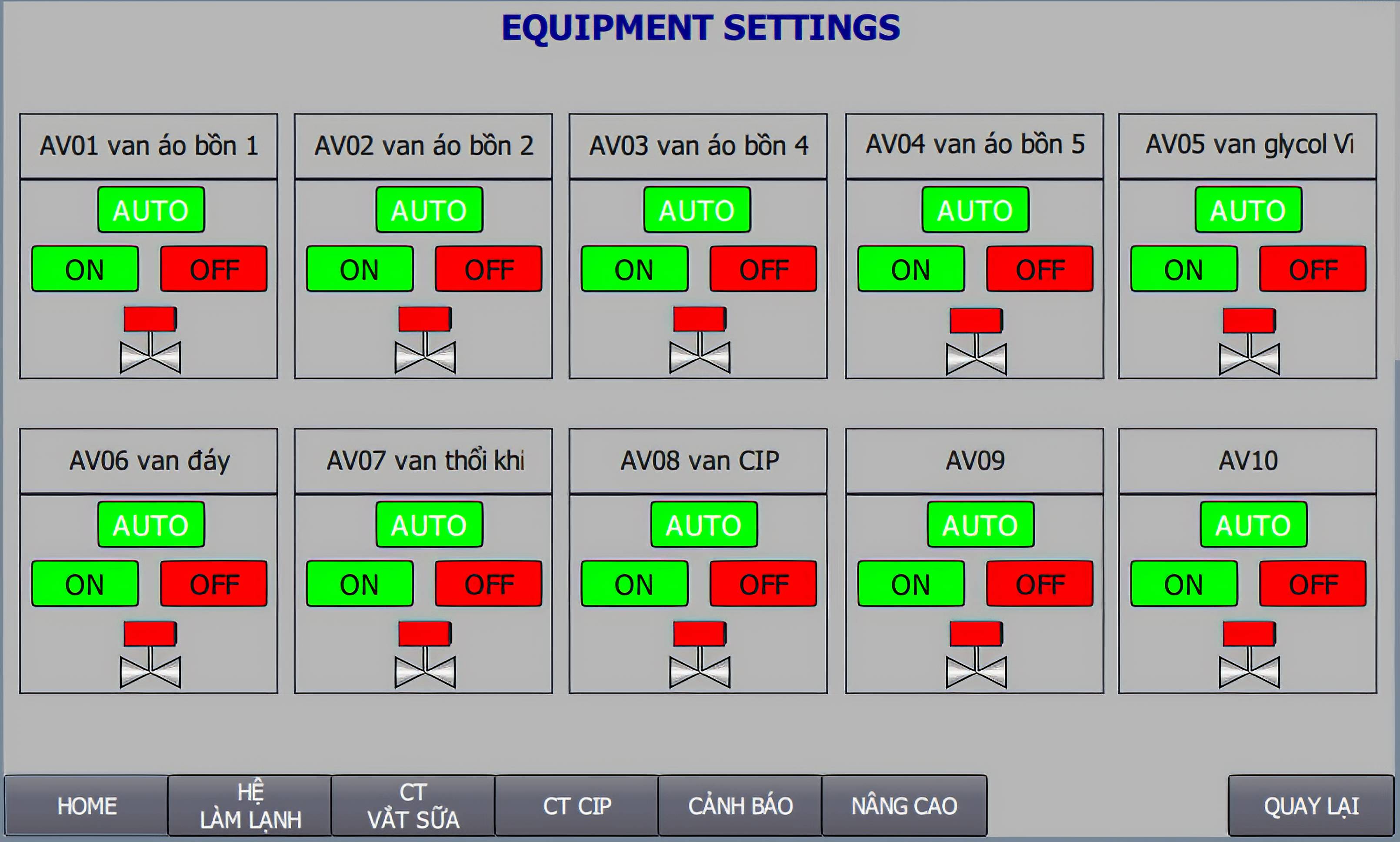
Task: Click the AV05 glycol valve symbol
Action: [x=1249, y=341]
